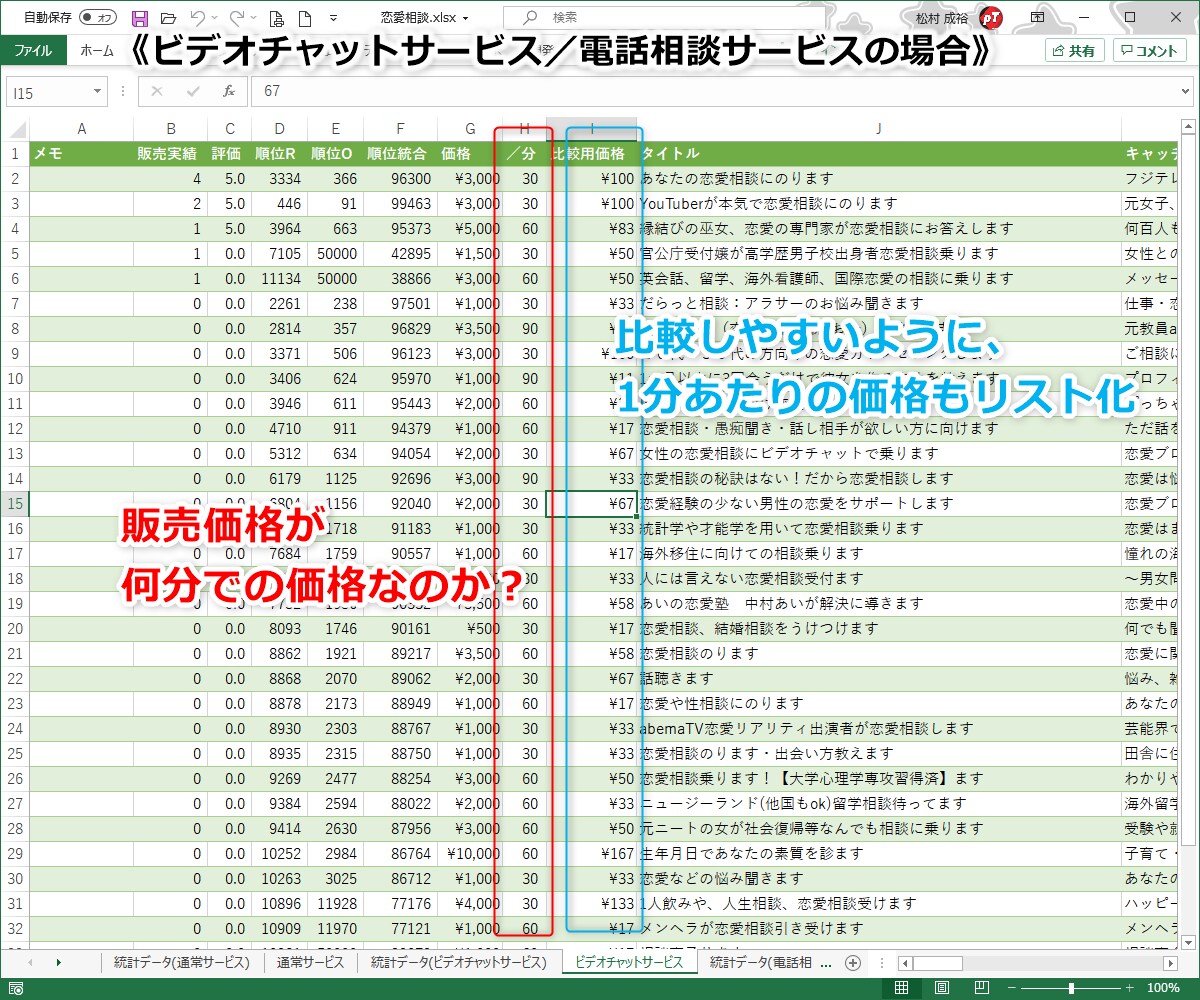Switch to Page Layout view icon
This screenshot has height=1000, width=1200.
(941, 988)
